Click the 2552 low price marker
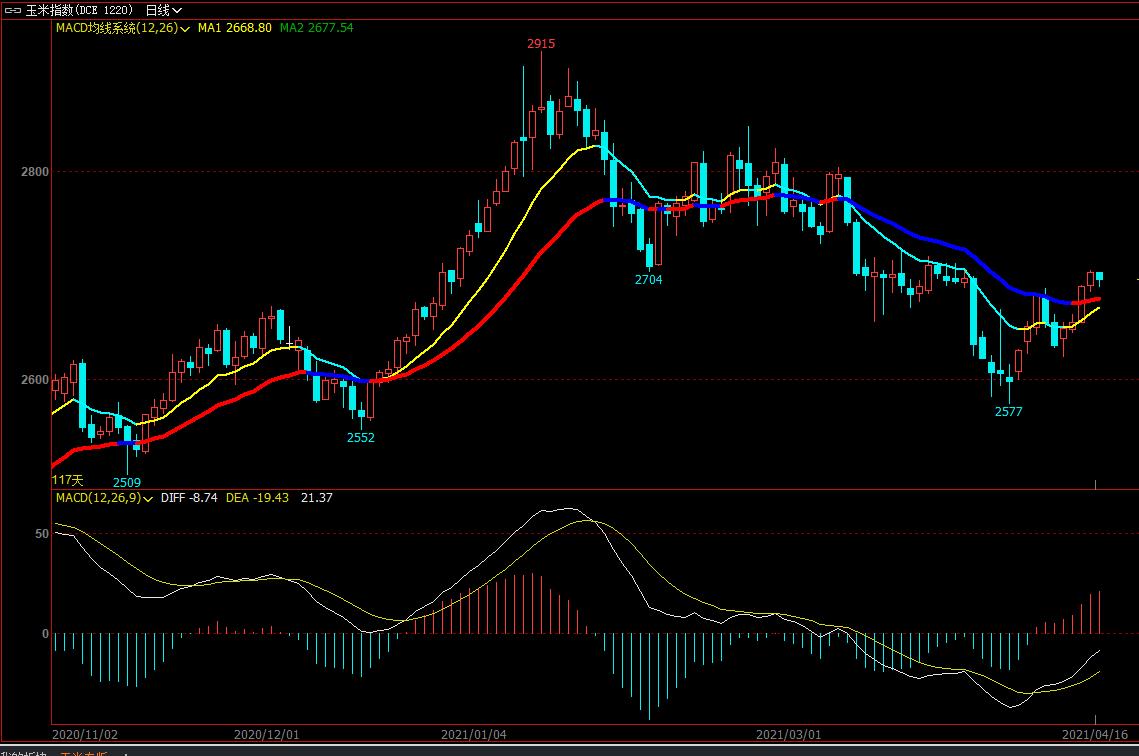 (x=360, y=438)
